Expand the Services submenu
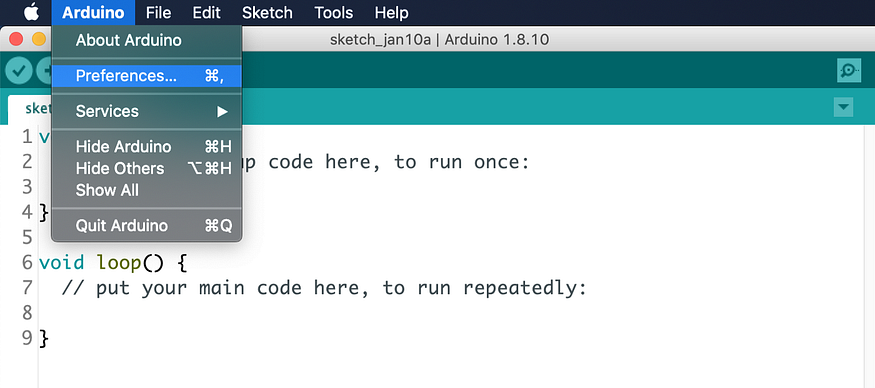Image resolution: width=875 pixels, height=388 pixels. click(x=147, y=111)
